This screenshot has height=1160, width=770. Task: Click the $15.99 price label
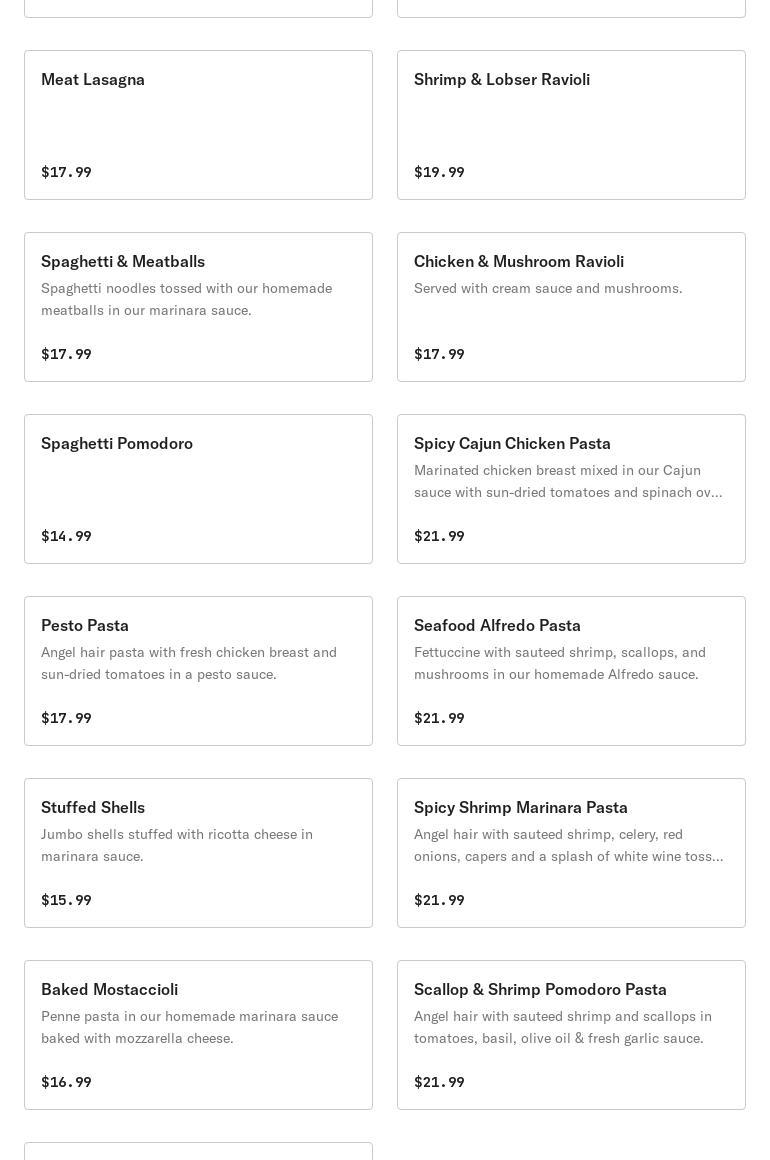[66, 900]
